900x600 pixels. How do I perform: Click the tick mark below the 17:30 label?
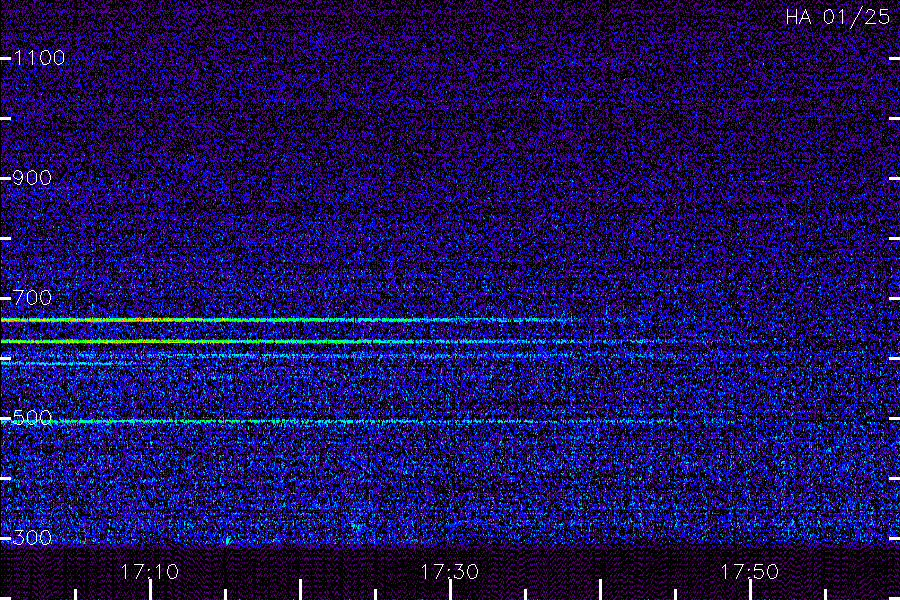(x=451, y=590)
